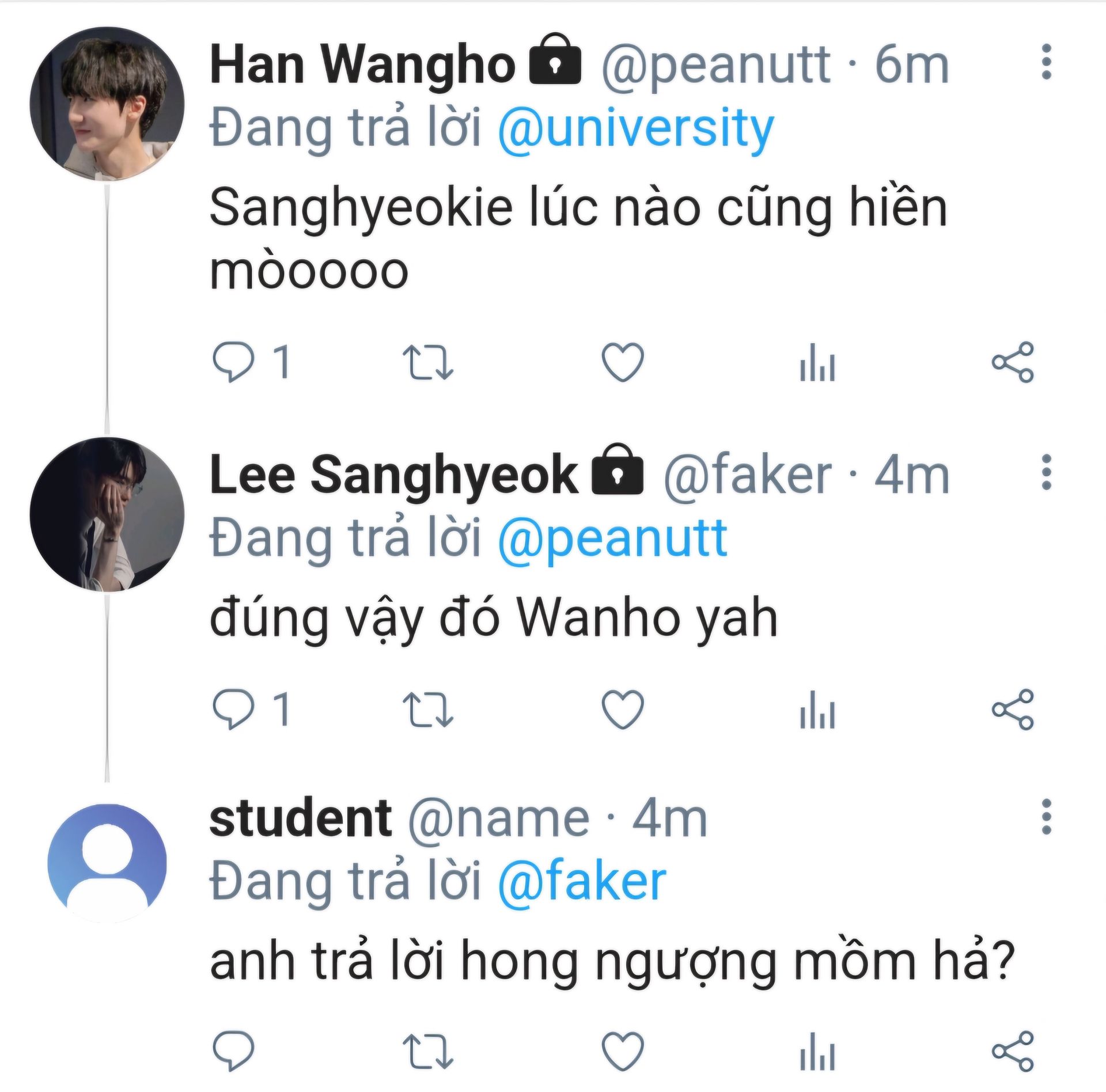The height and width of the screenshot is (1092, 1106).
Task: Share Han Wangho's tweet
Action: pyautogui.click(x=1013, y=362)
